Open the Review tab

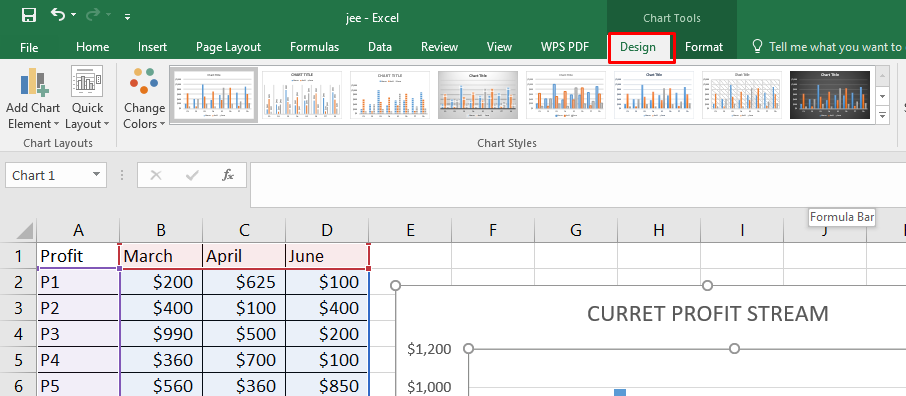[x=439, y=47]
